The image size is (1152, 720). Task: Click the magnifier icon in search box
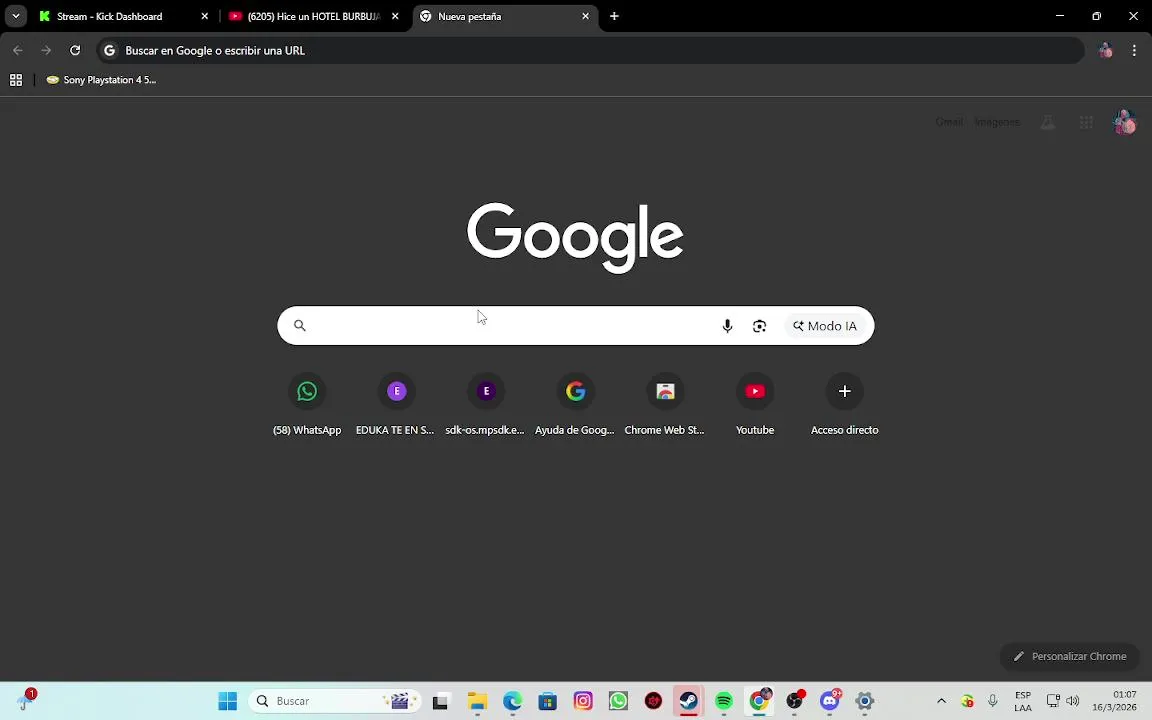300,325
